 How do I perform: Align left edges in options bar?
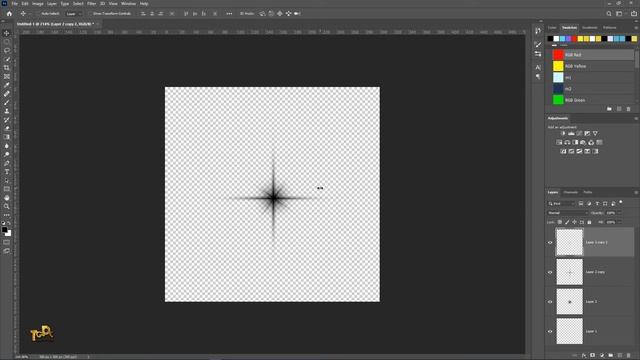coord(143,13)
